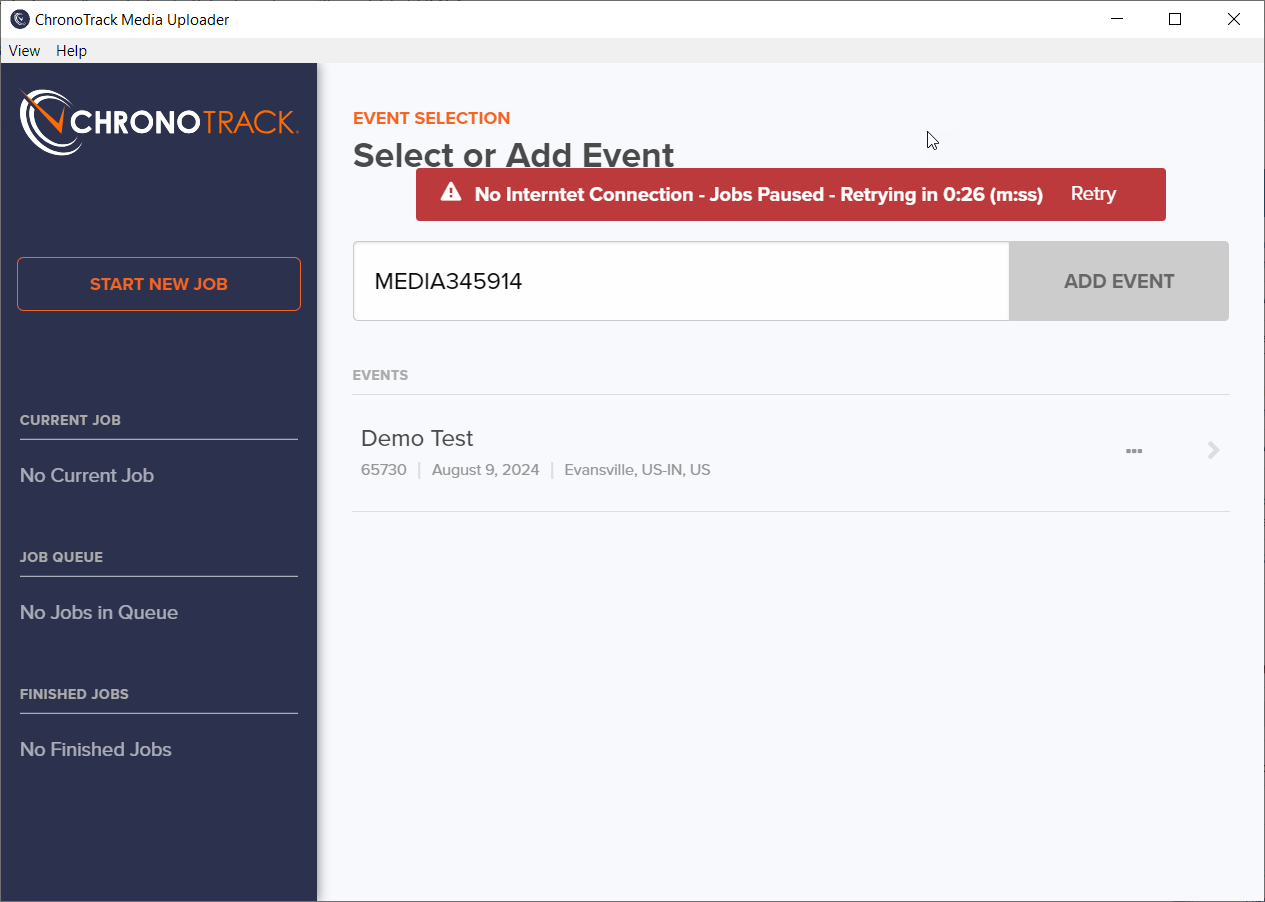Click the No Internet Connection banner message
This screenshot has width=1265, height=902.
[x=759, y=194]
